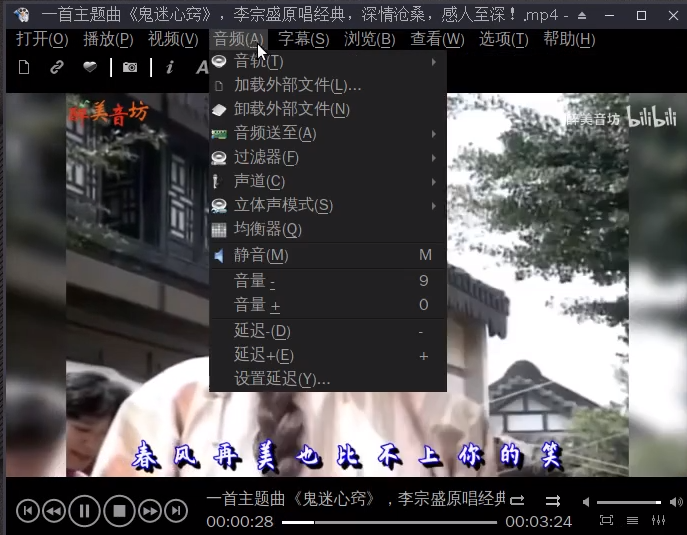This screenshot has width=687, height=535.
Task: Expand the 音频送至(A) submenu
Action: [x=328, y=133]
